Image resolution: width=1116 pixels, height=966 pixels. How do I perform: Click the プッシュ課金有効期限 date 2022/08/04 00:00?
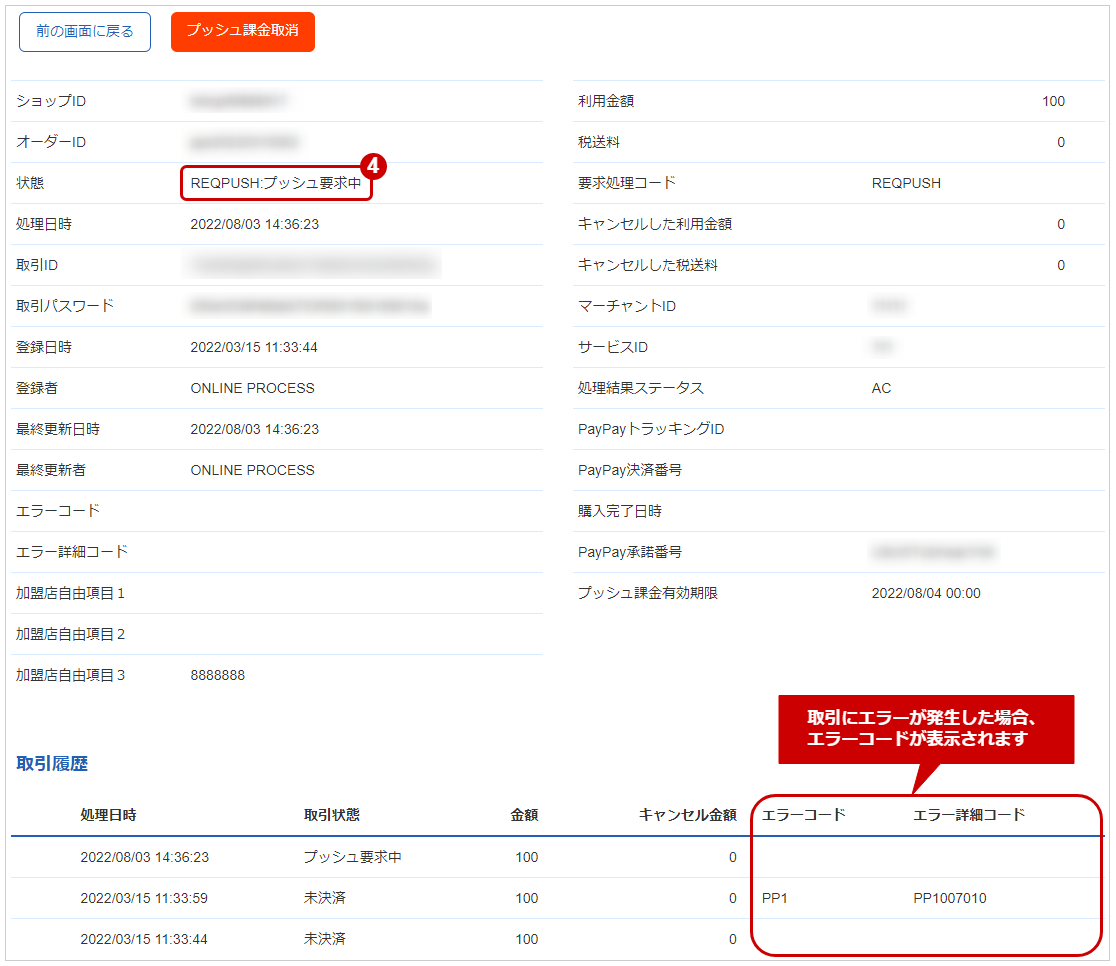point(926,593)
